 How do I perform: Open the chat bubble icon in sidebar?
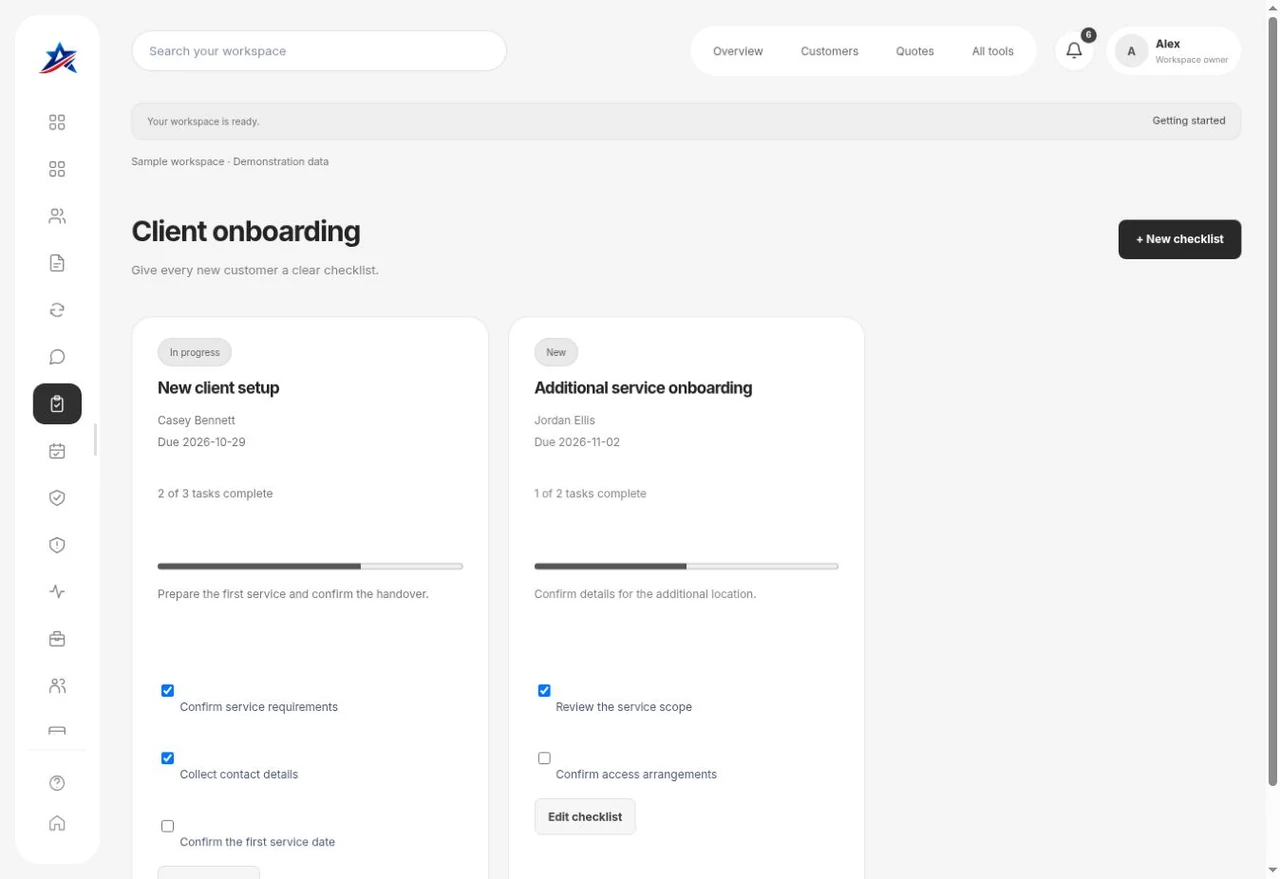point(57,357)
